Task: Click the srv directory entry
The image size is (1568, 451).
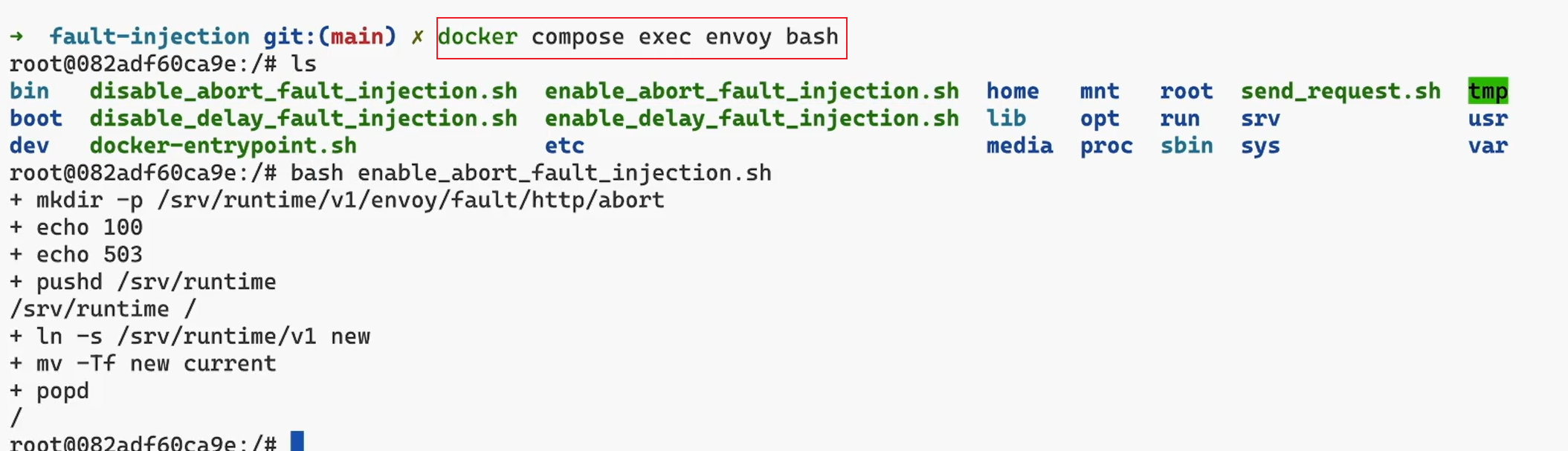Action: 1260,118
